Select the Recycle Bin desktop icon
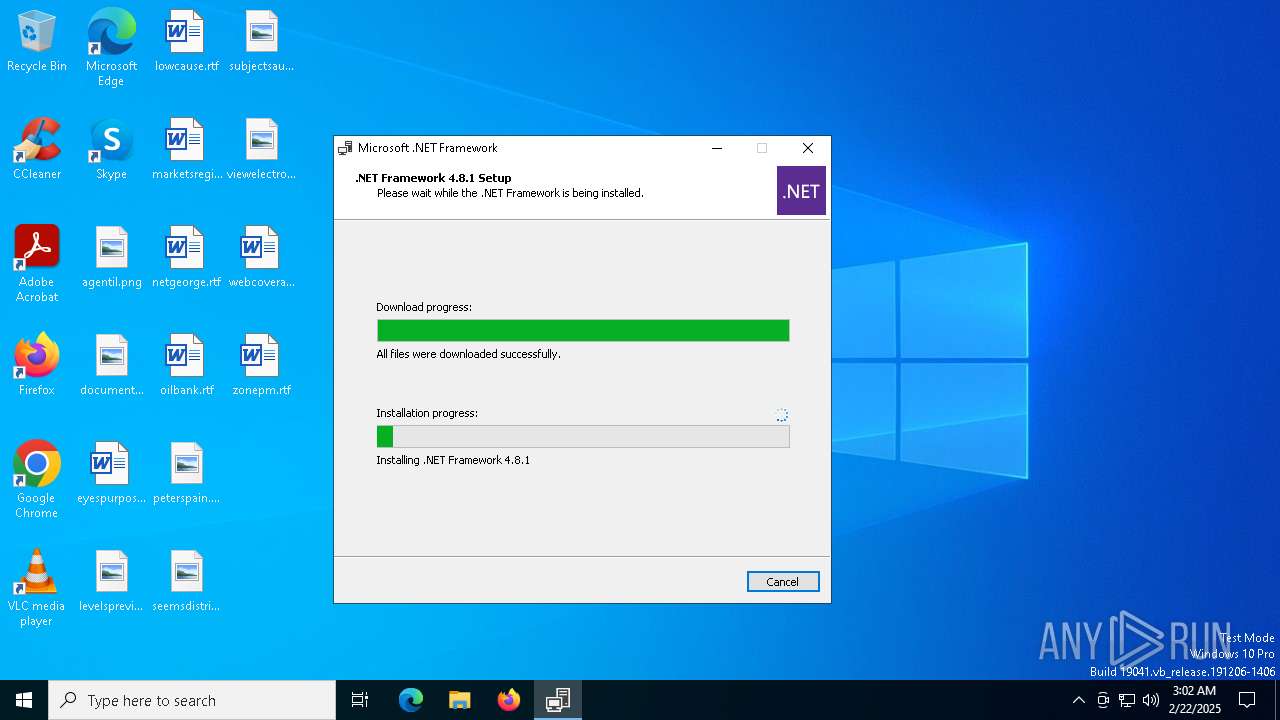This screenshot has height=720, width=1280. [37, 42]
